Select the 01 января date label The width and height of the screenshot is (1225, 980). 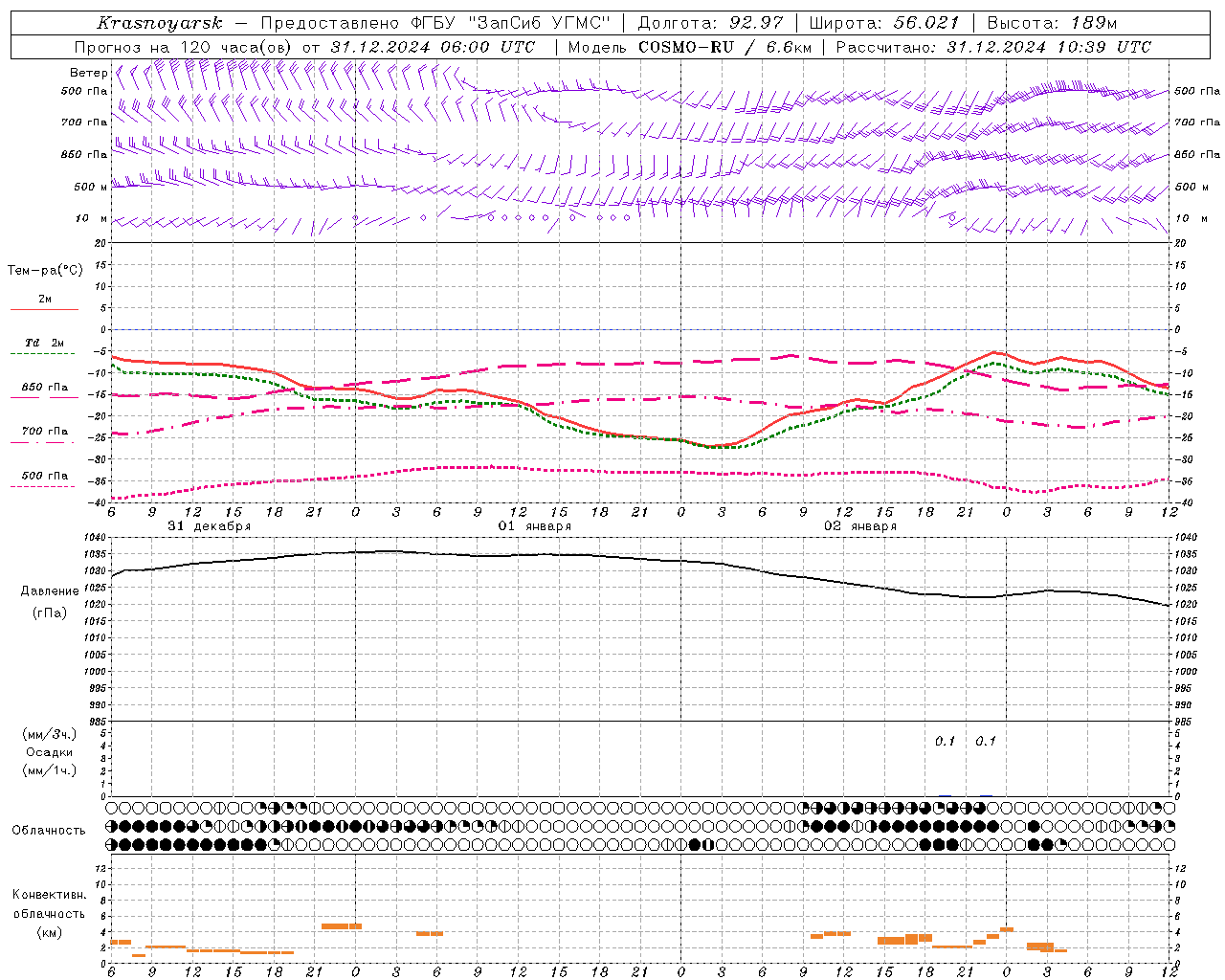point(535,526)
